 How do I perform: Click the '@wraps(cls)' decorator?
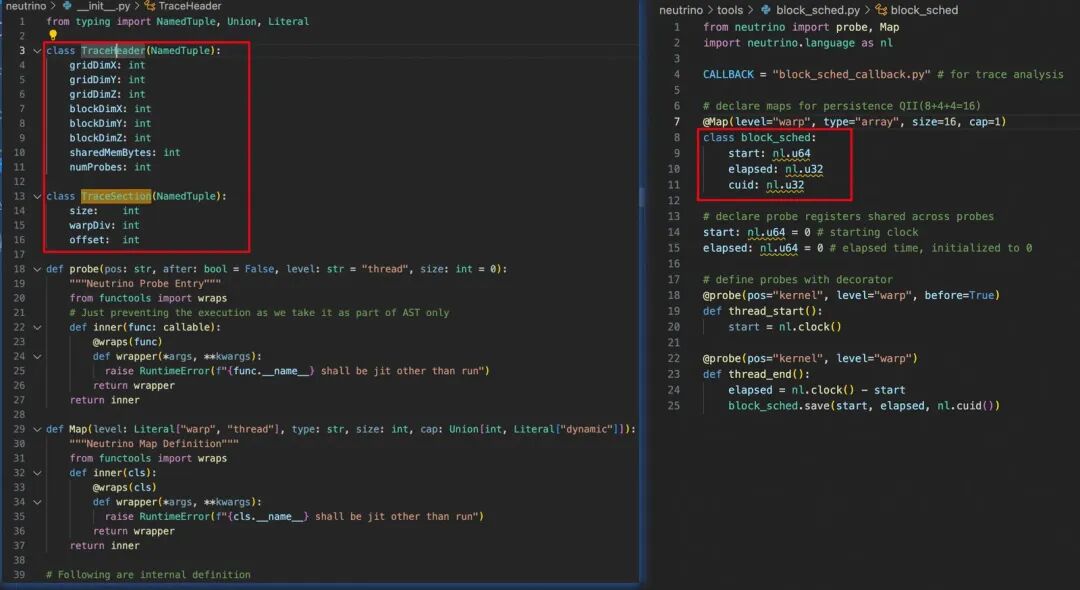(x=125, y=487)
